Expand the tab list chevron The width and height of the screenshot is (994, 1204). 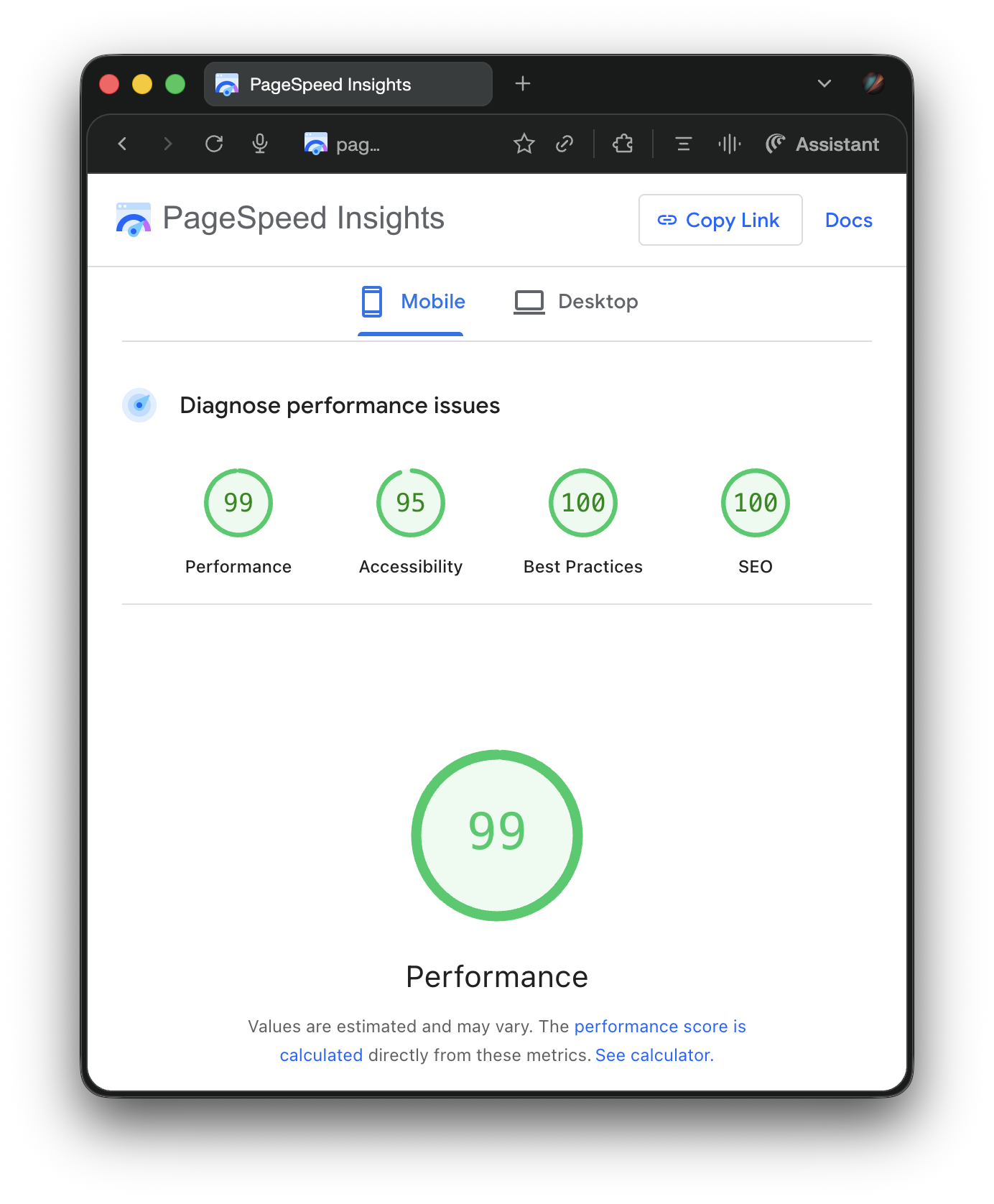tap(825, 83)
